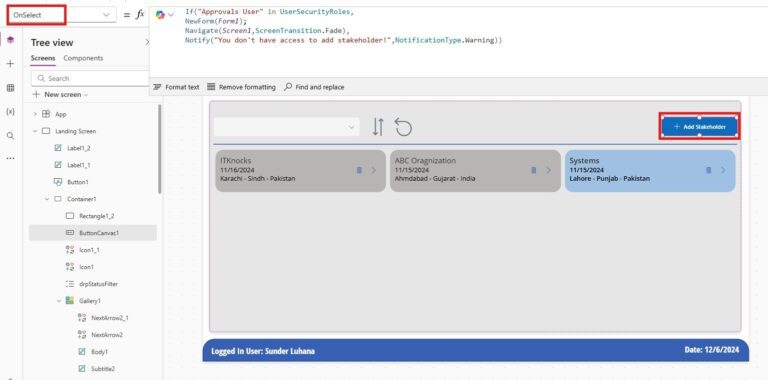Switch to the Components tab
The width and height of the screenshot is (768, 380).
(x=83, y=58)
